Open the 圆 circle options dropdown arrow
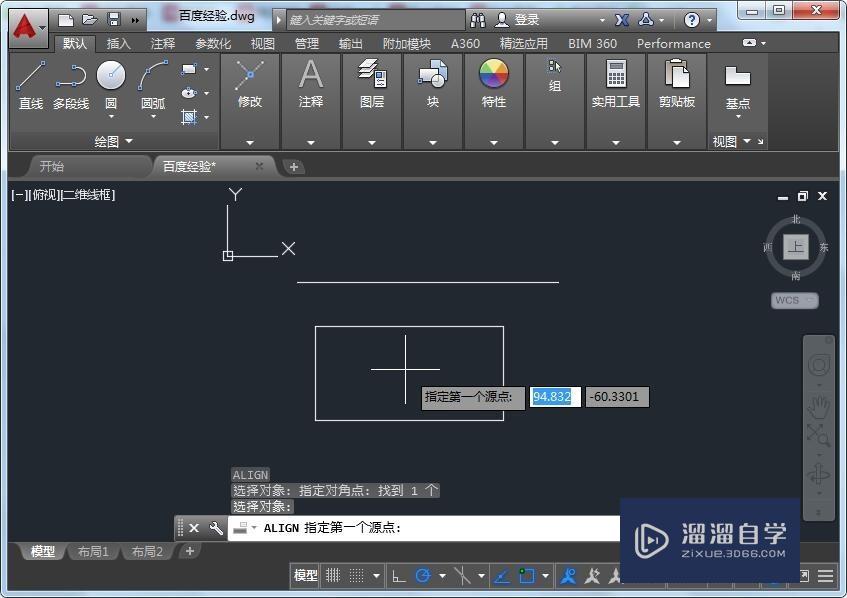The width and height of the screenshot is (847, 598). pyautogui.click(x=111, y=117)
